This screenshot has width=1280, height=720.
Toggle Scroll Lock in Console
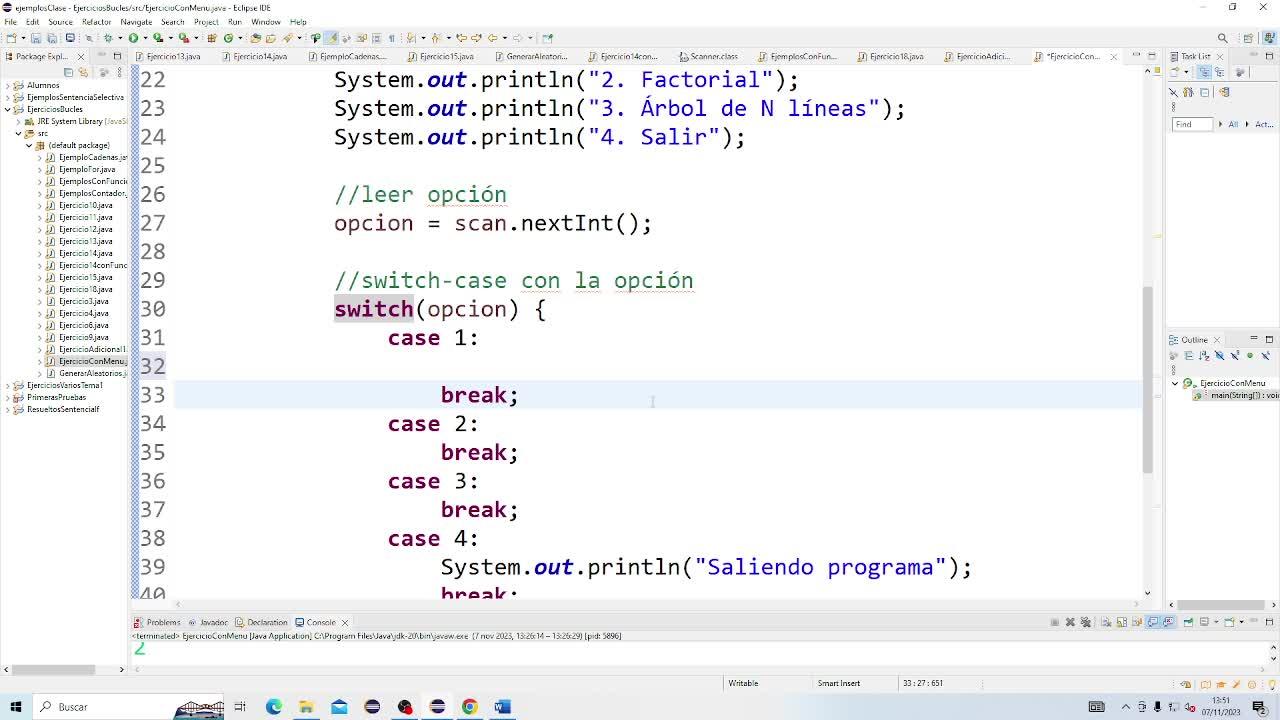pos(1120,622)
